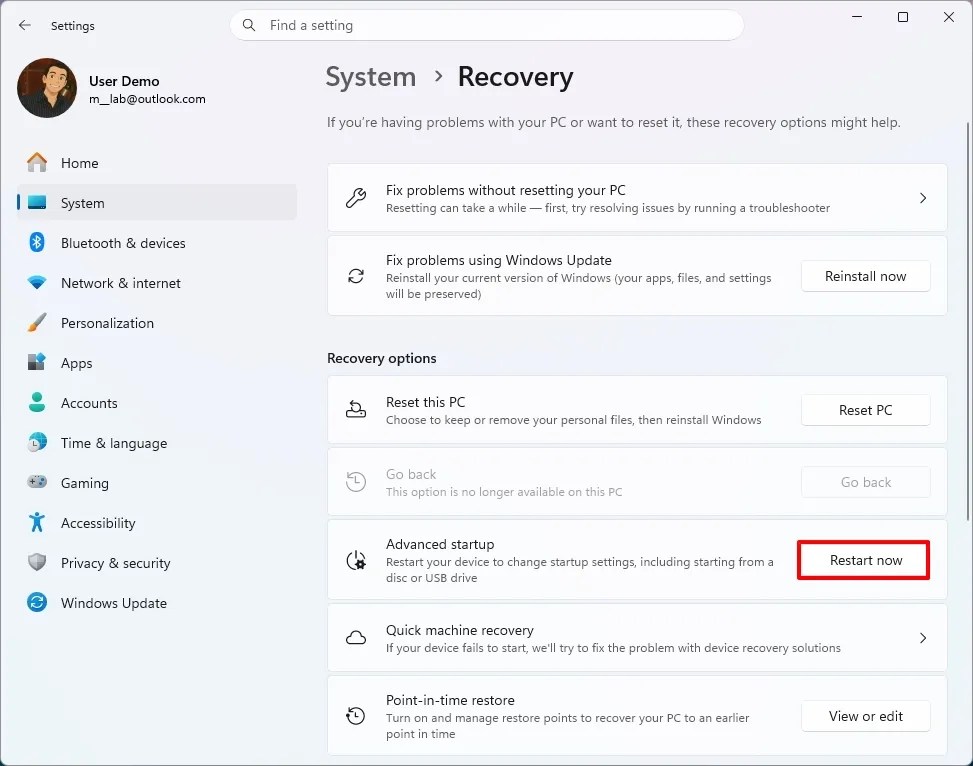The width and height of the screenshot is (973, 766).
Task: Click the Windows Update sync icon
Action: [37, 602]
